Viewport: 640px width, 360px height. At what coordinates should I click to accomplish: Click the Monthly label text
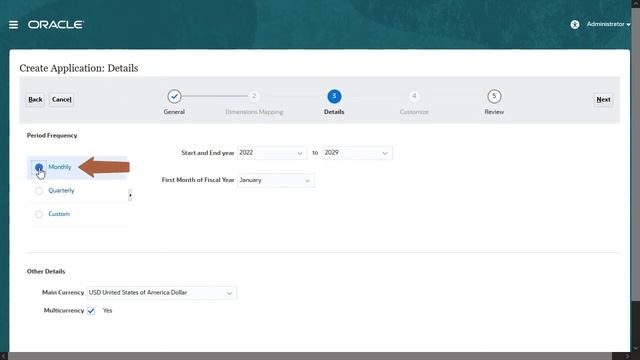point(60,167)
